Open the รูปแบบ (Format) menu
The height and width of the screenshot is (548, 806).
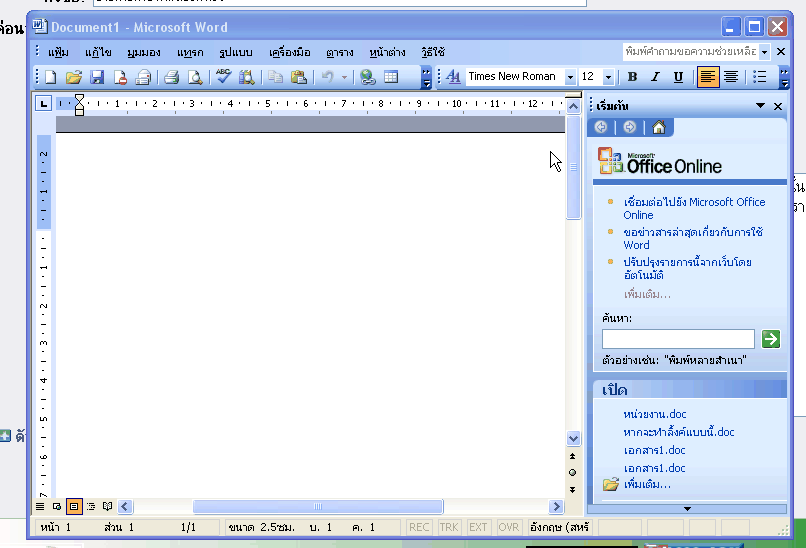click(x=236, y=52)
